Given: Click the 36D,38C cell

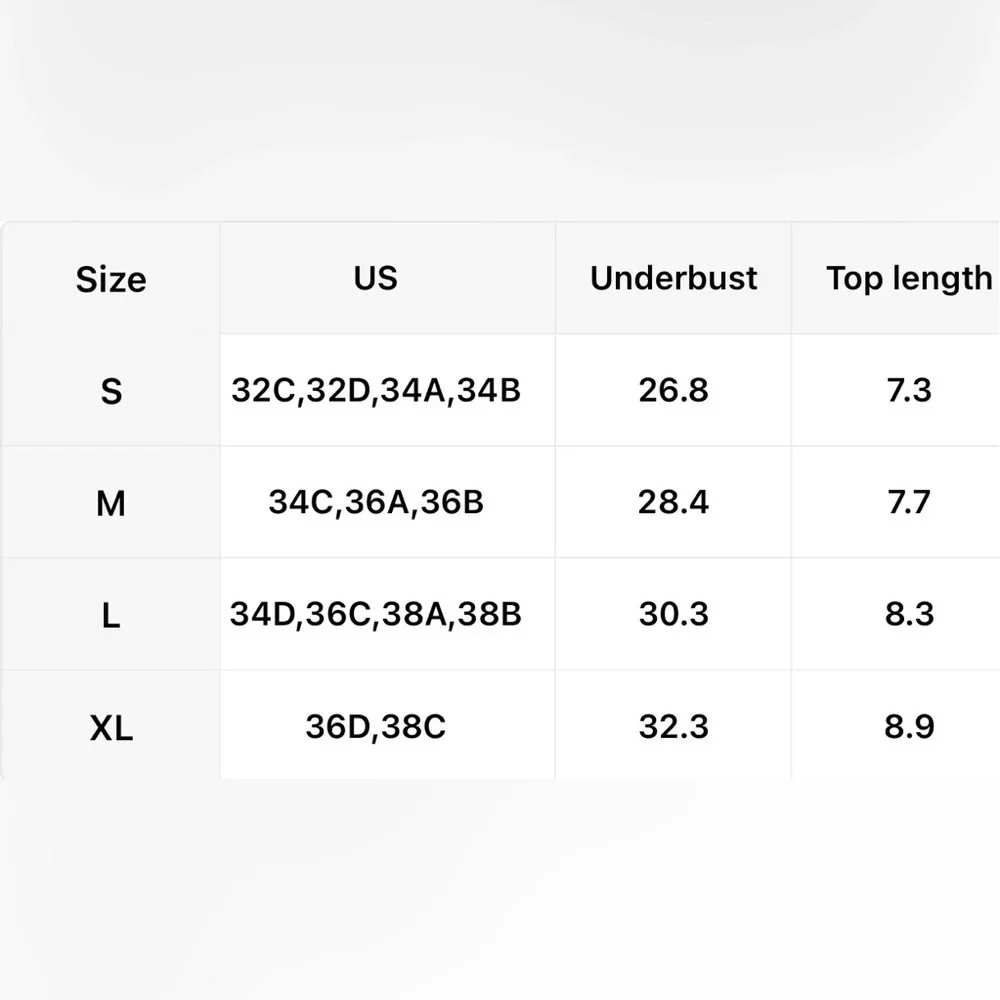Looking at the screenshot, I should click(x=376, y=727).
